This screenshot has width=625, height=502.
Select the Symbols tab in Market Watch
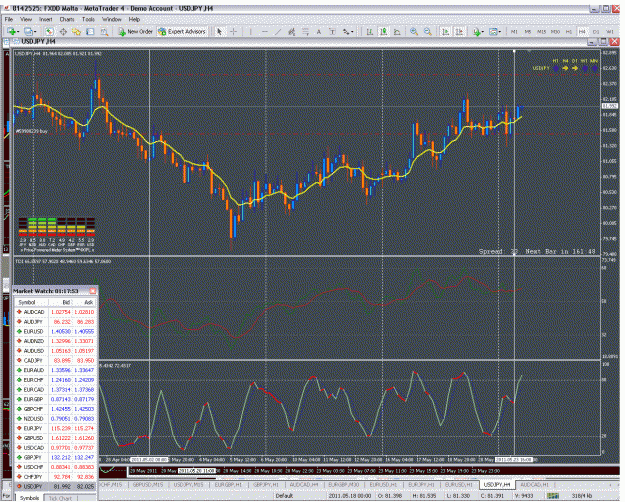30,498
